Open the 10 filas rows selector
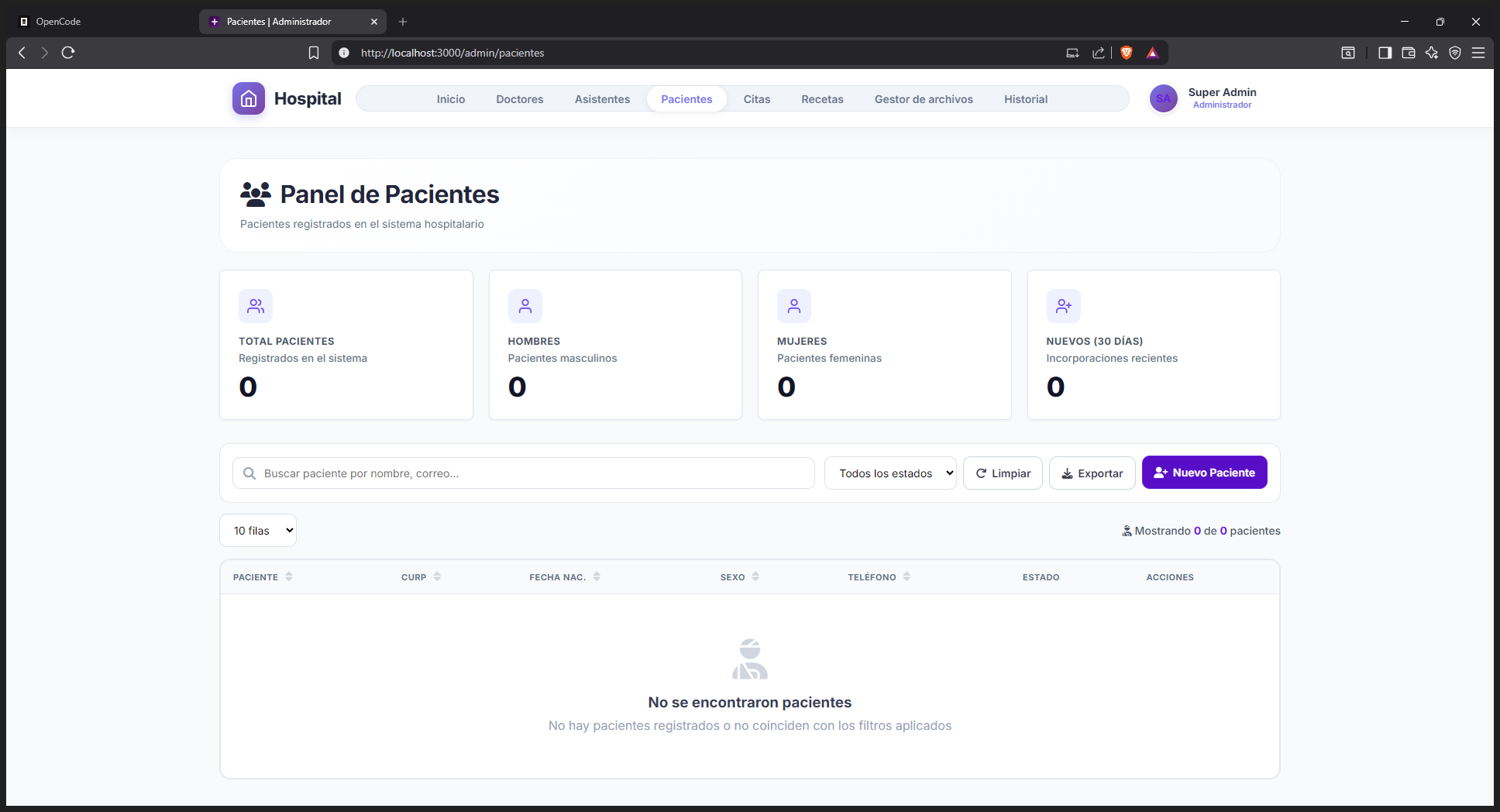Screen dimensions: 1500x812 tap(258, 531)
